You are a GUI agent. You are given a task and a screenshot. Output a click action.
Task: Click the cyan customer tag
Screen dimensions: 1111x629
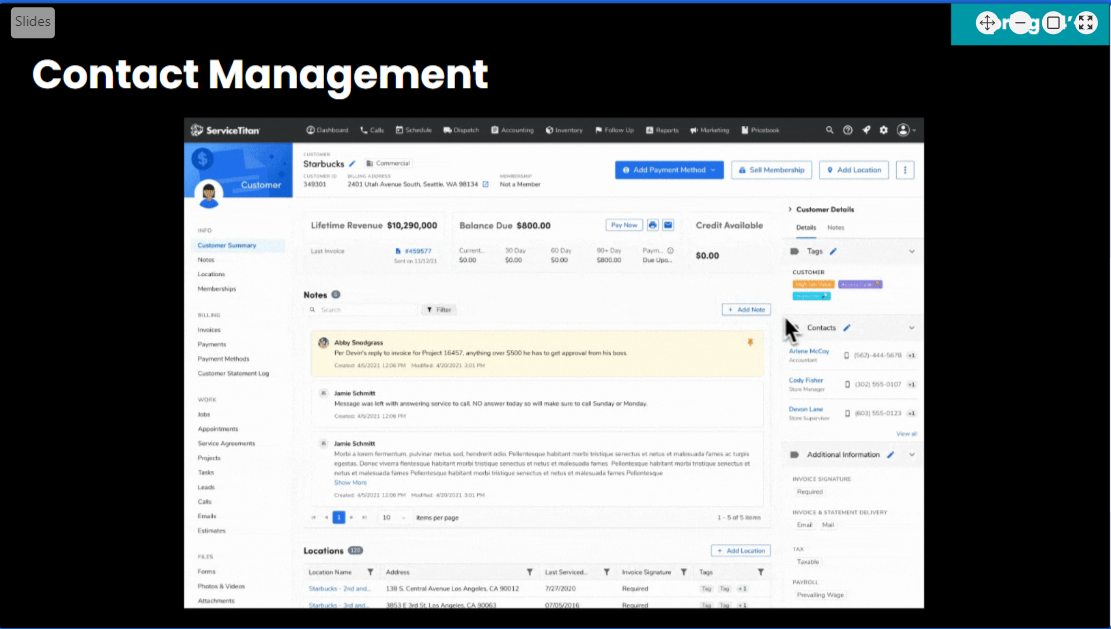(811, 296)
